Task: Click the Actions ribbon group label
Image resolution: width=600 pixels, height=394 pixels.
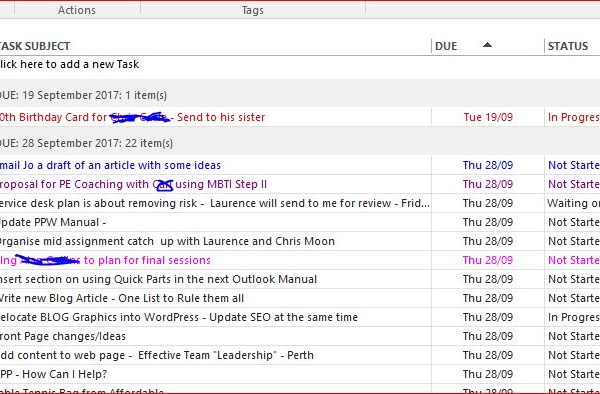Action: pos(77,10)
